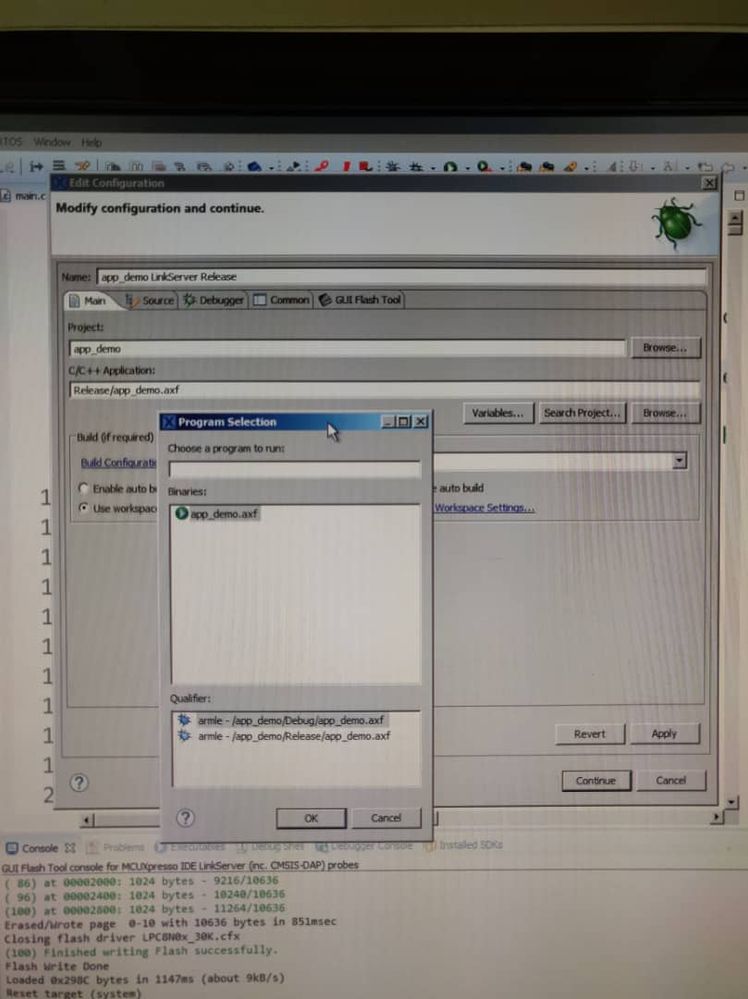The height and width of the screenshot is (999, 748).
Task: Switch to the GUI Flash Tool tab
Action: tap(360, 299)
